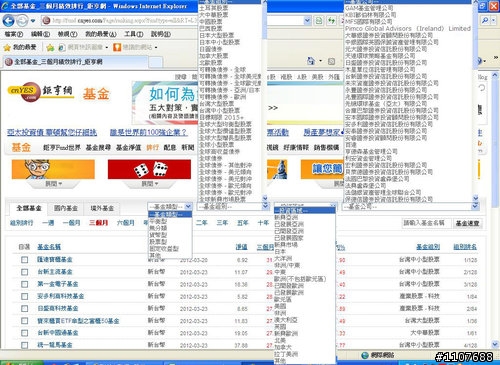Check the box for 第一金電子基金

[24, 284]
